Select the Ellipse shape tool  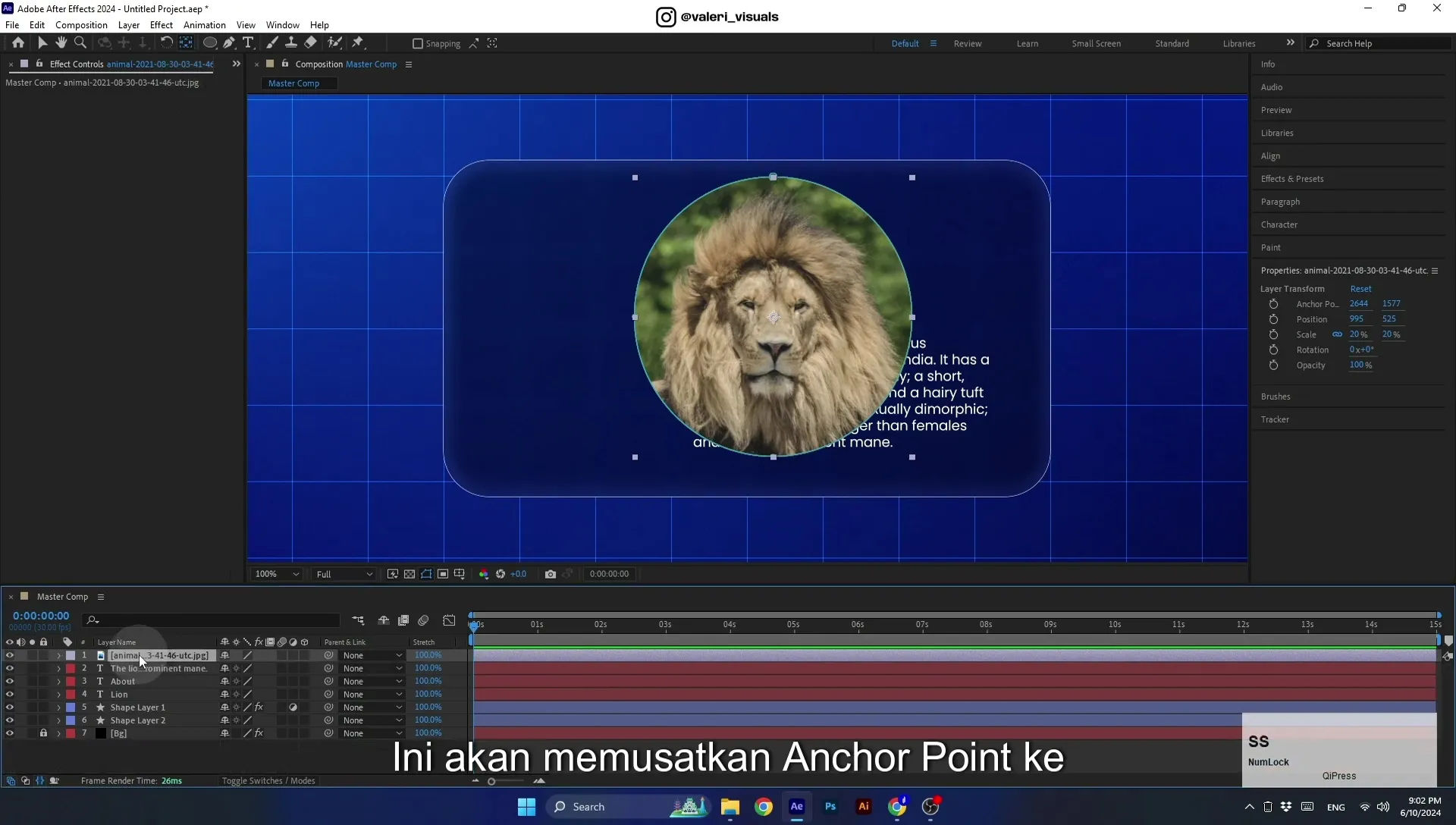coord(209,43)
